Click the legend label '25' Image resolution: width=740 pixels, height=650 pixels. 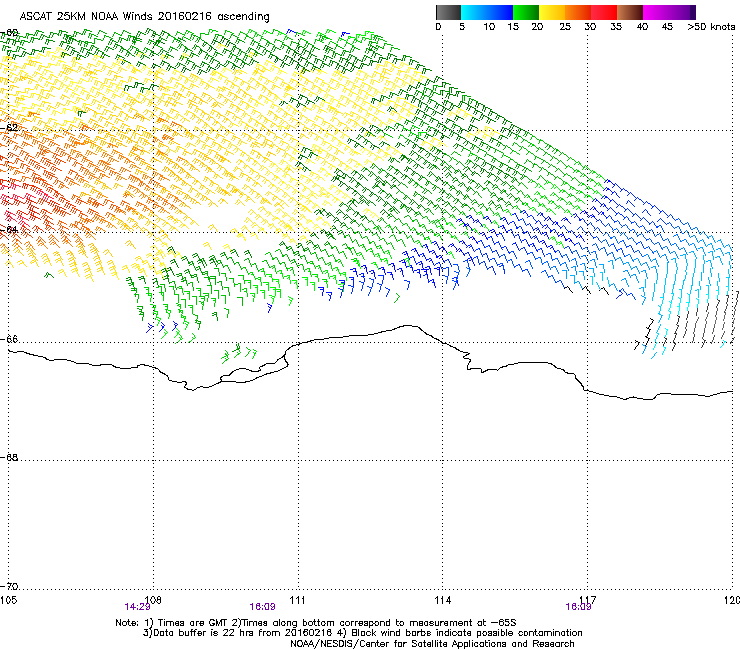coord(565,27)
